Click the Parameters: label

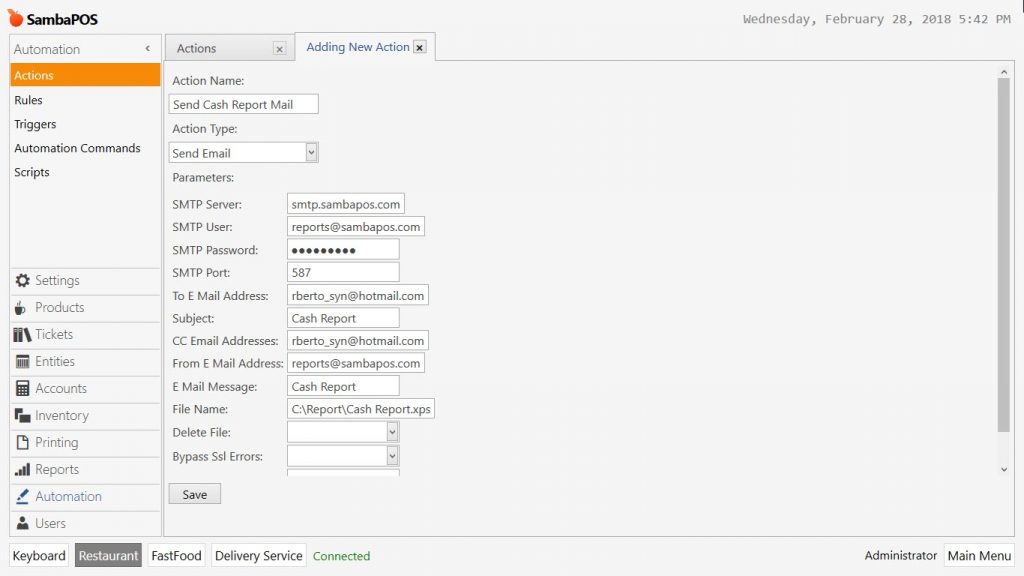point(203,177)
